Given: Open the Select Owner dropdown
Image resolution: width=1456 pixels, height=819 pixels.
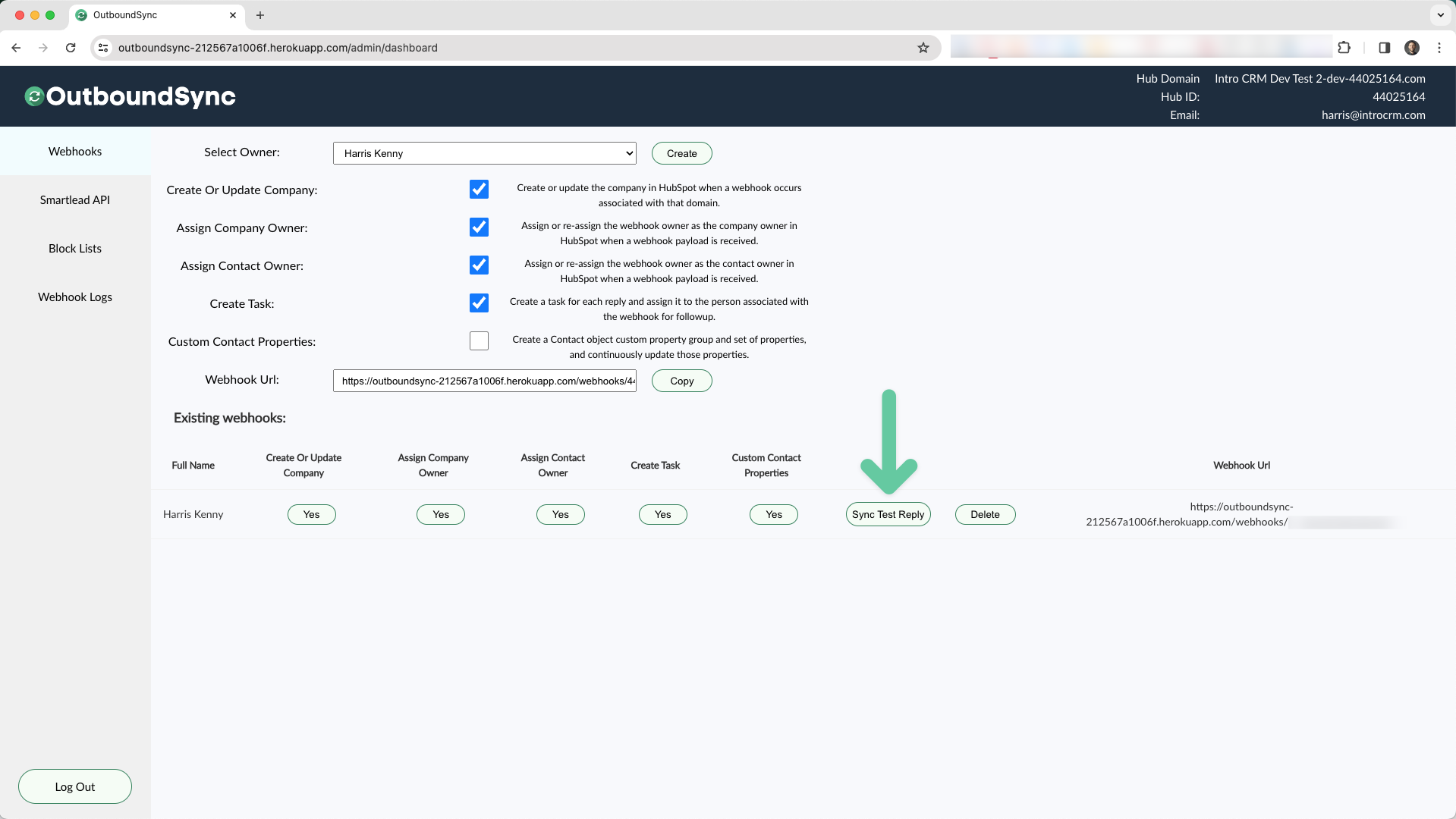Looking at the screenshot, I should point(485,153).
